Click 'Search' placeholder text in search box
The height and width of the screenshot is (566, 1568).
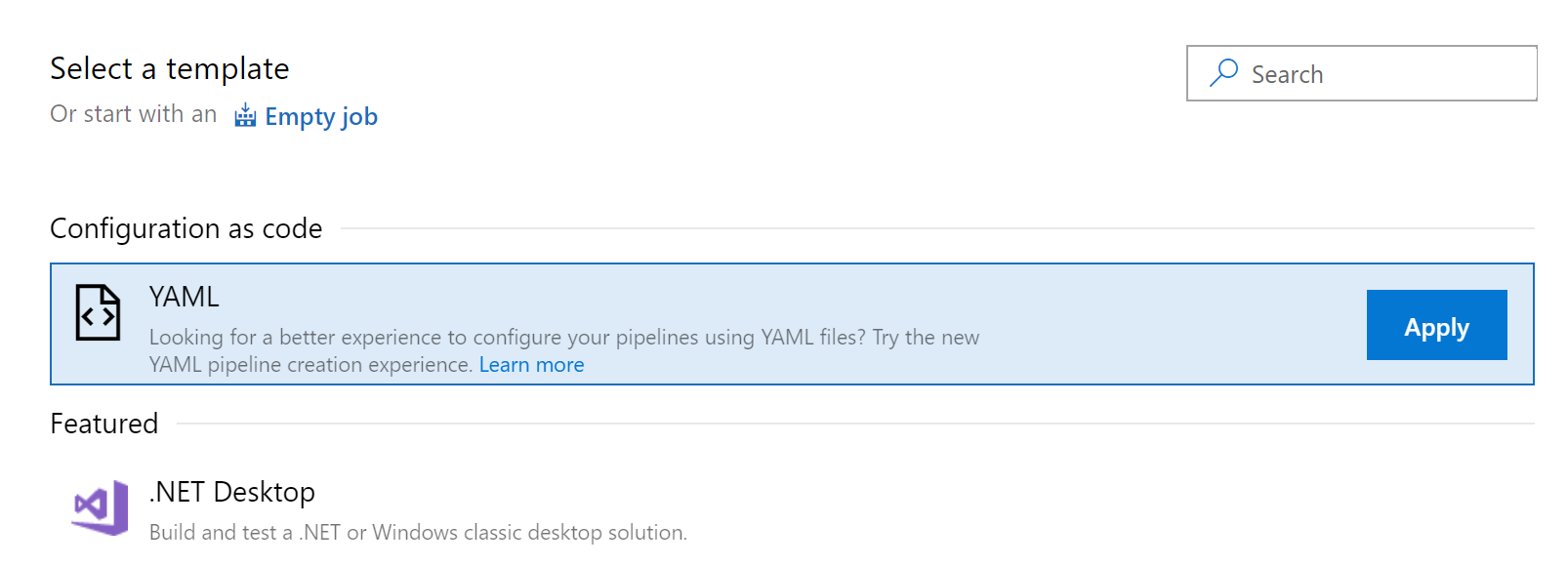pos(1287,74)
